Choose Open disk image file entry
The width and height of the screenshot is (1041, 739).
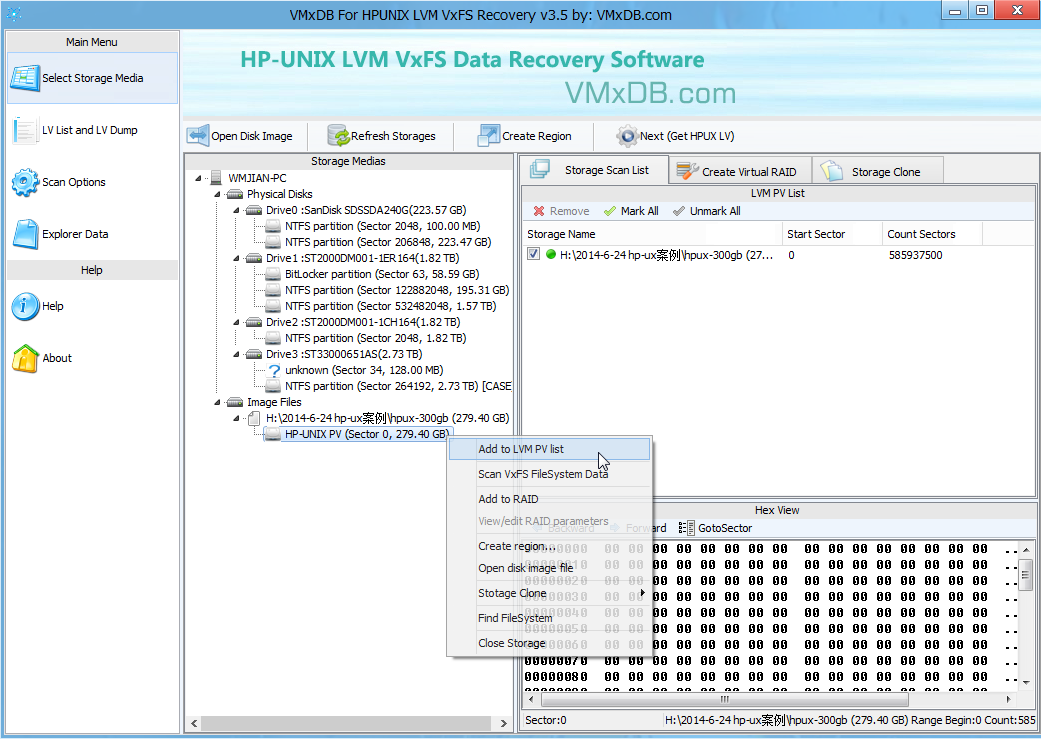click(550, 568)
